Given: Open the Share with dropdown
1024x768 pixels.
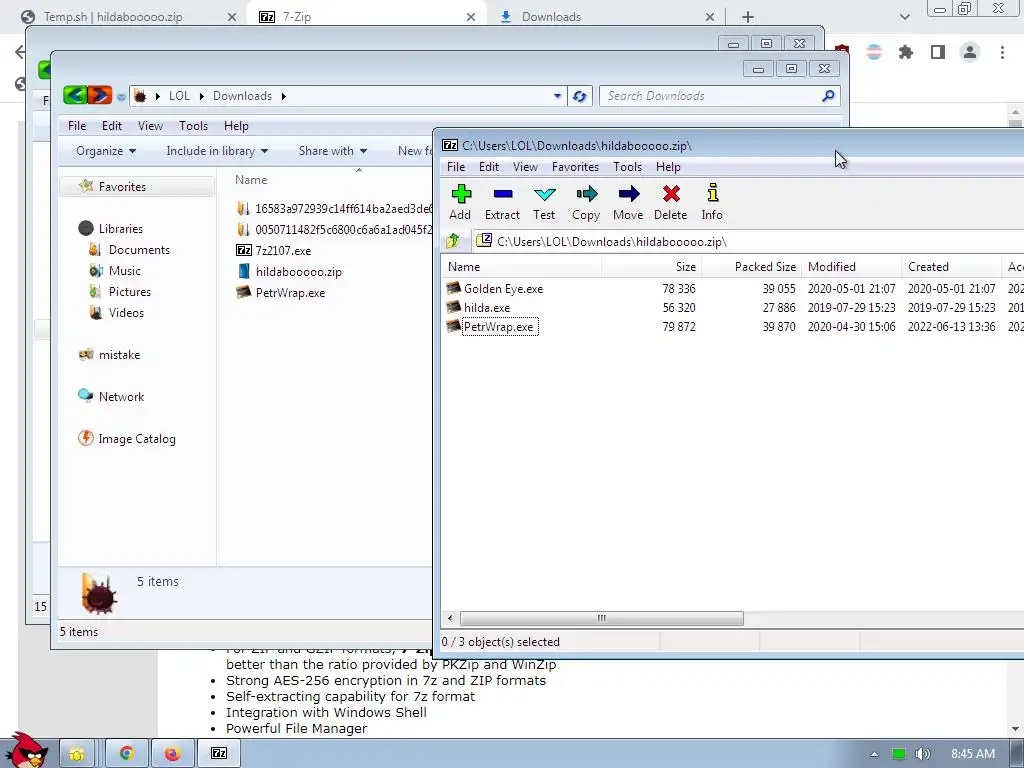Looking at the screenshot, I should click(332, 151).
